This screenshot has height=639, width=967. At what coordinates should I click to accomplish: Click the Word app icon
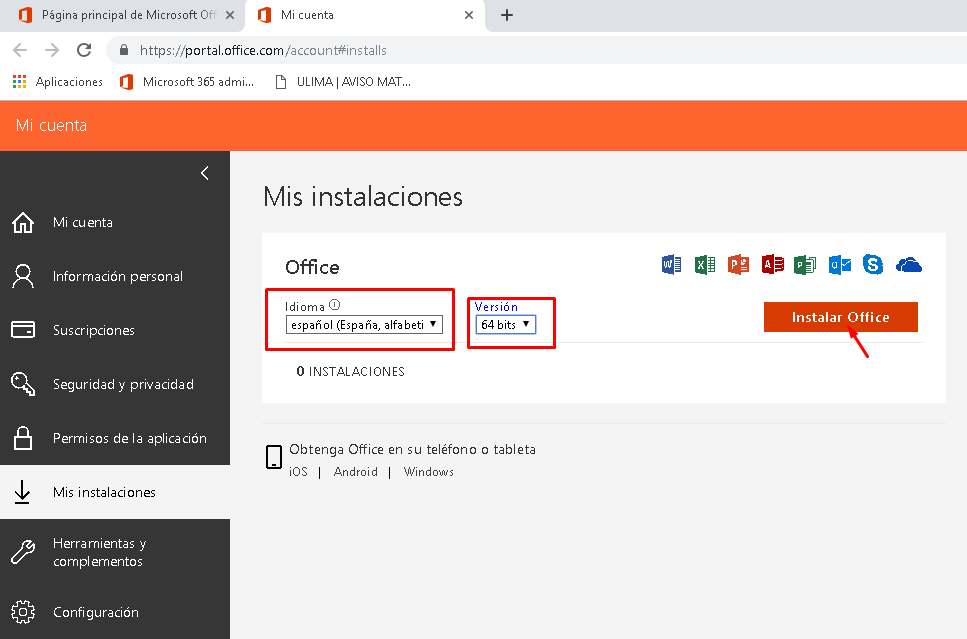point(672,265)
